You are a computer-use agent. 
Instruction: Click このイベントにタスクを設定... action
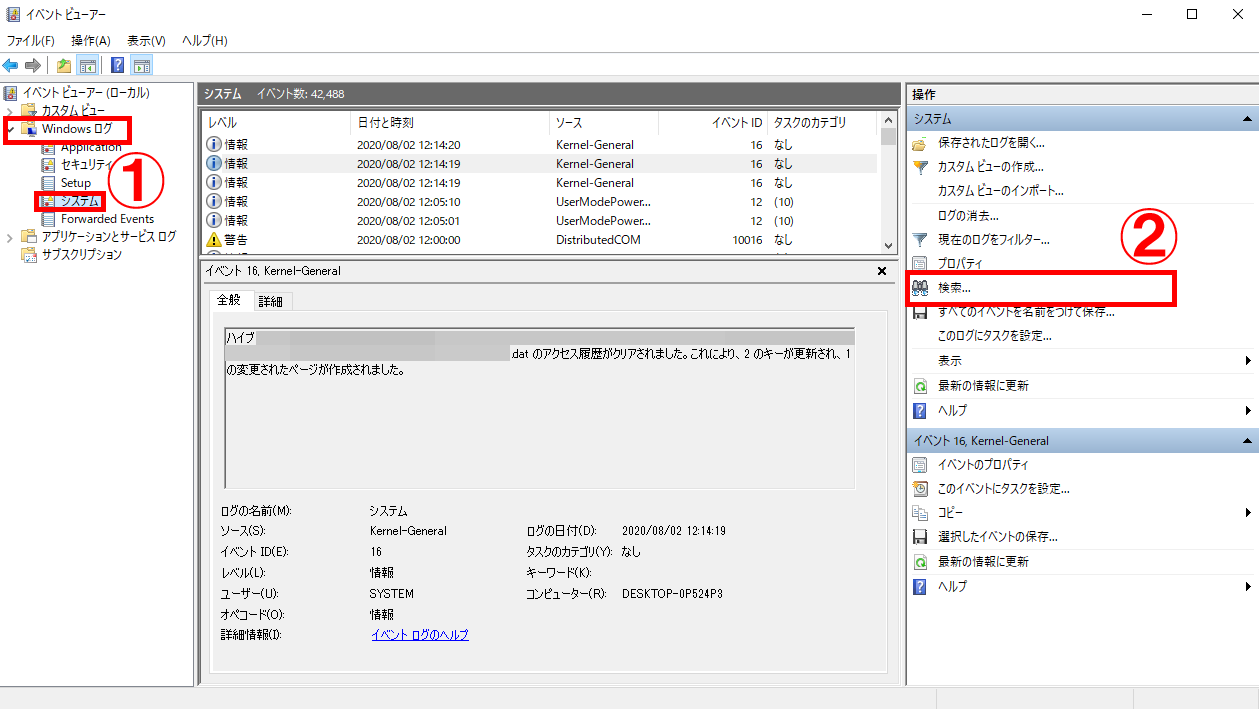pos(1004,489)
